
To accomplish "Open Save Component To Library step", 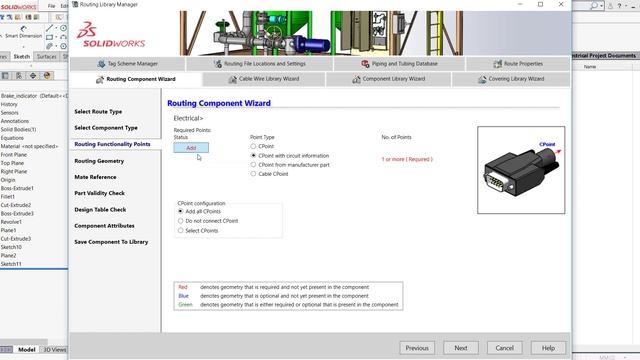I will point(111,242).
